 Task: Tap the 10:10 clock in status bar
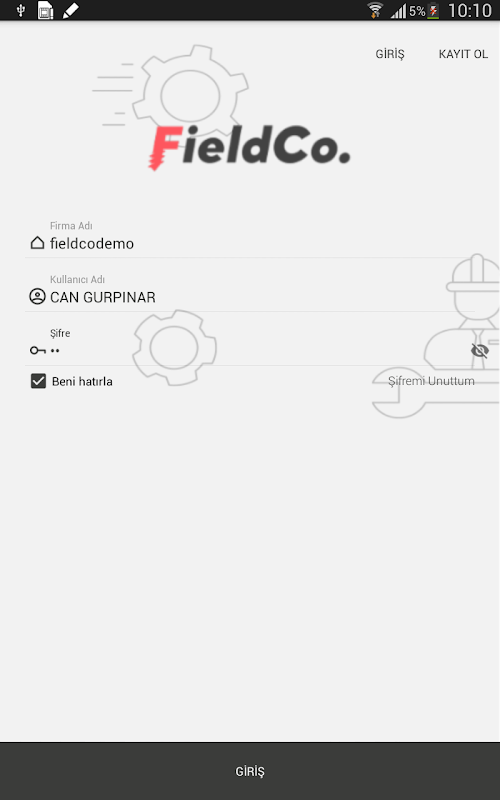[x=469, y=10]
